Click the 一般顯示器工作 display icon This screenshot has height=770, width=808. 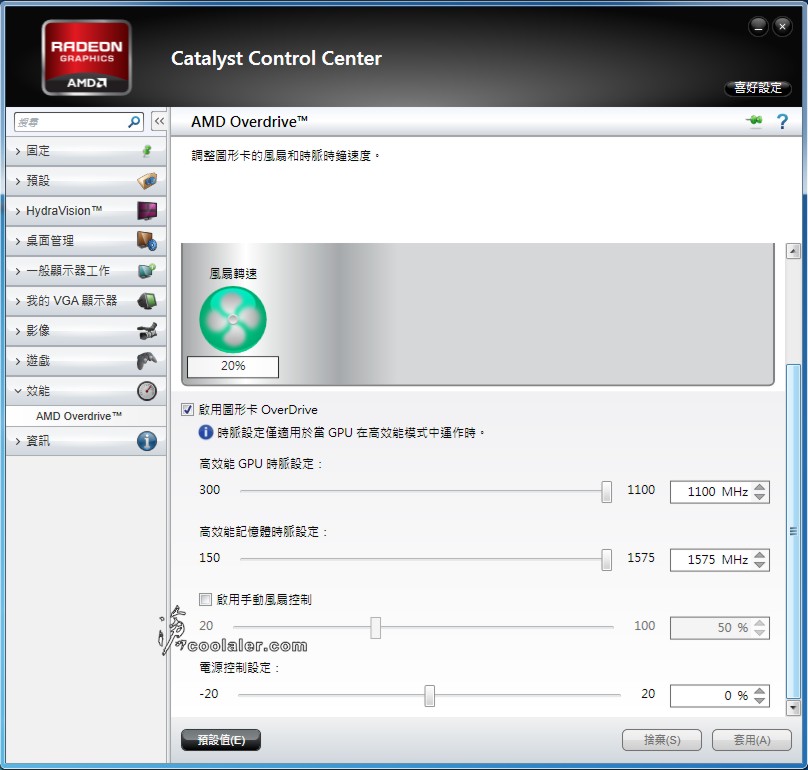pyautogui.click(x=147, y=271)
